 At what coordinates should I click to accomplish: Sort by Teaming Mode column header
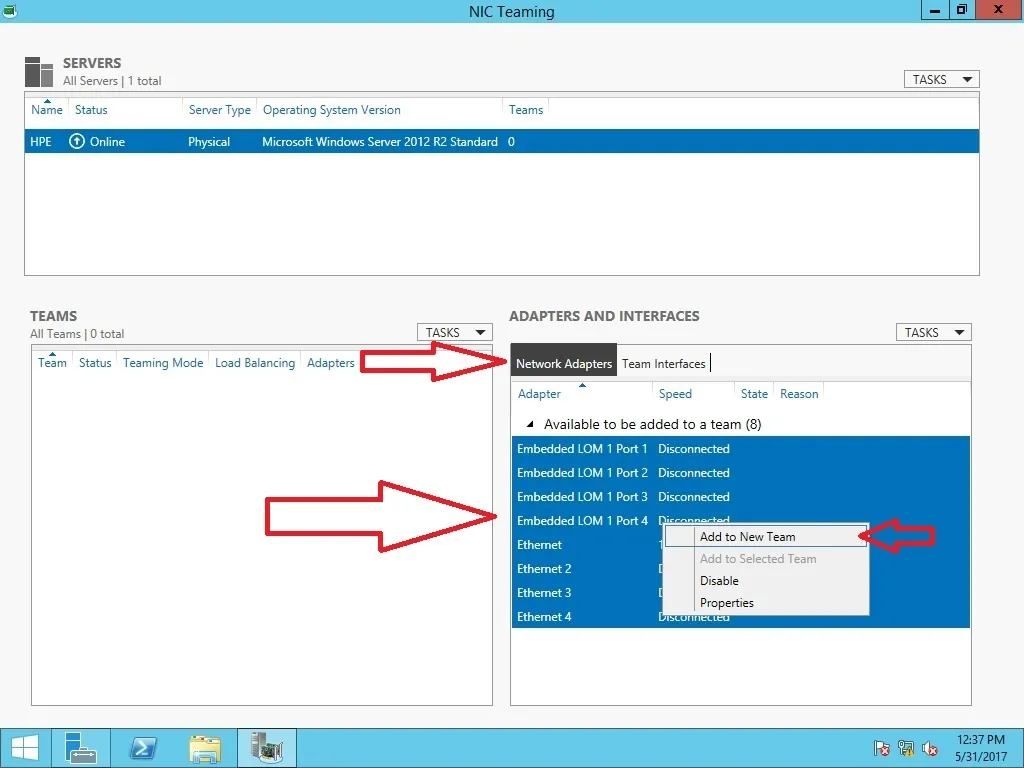[163, 362]
